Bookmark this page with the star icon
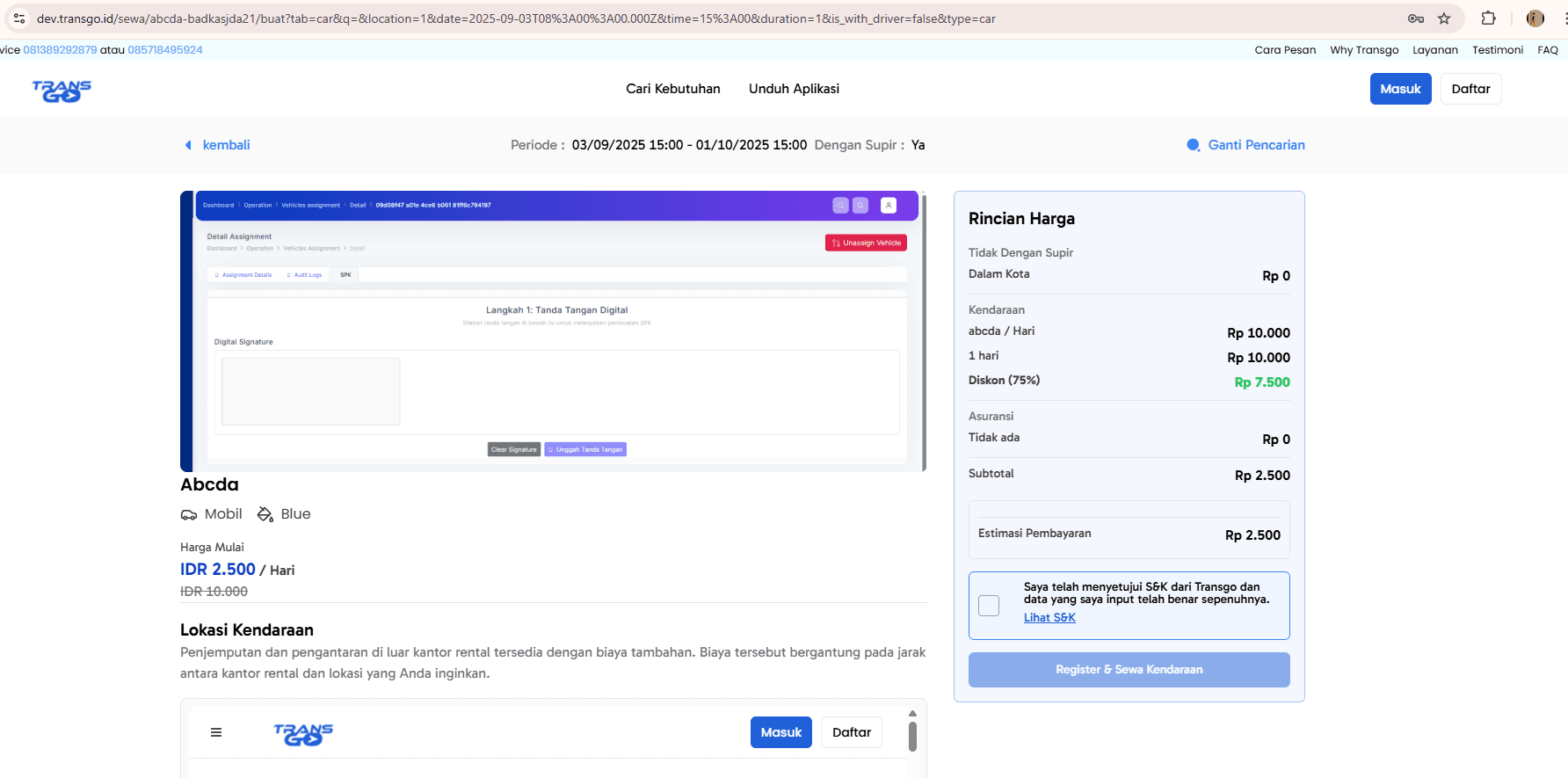Viewport: 1568px width, 778px height. [1444, 18]
